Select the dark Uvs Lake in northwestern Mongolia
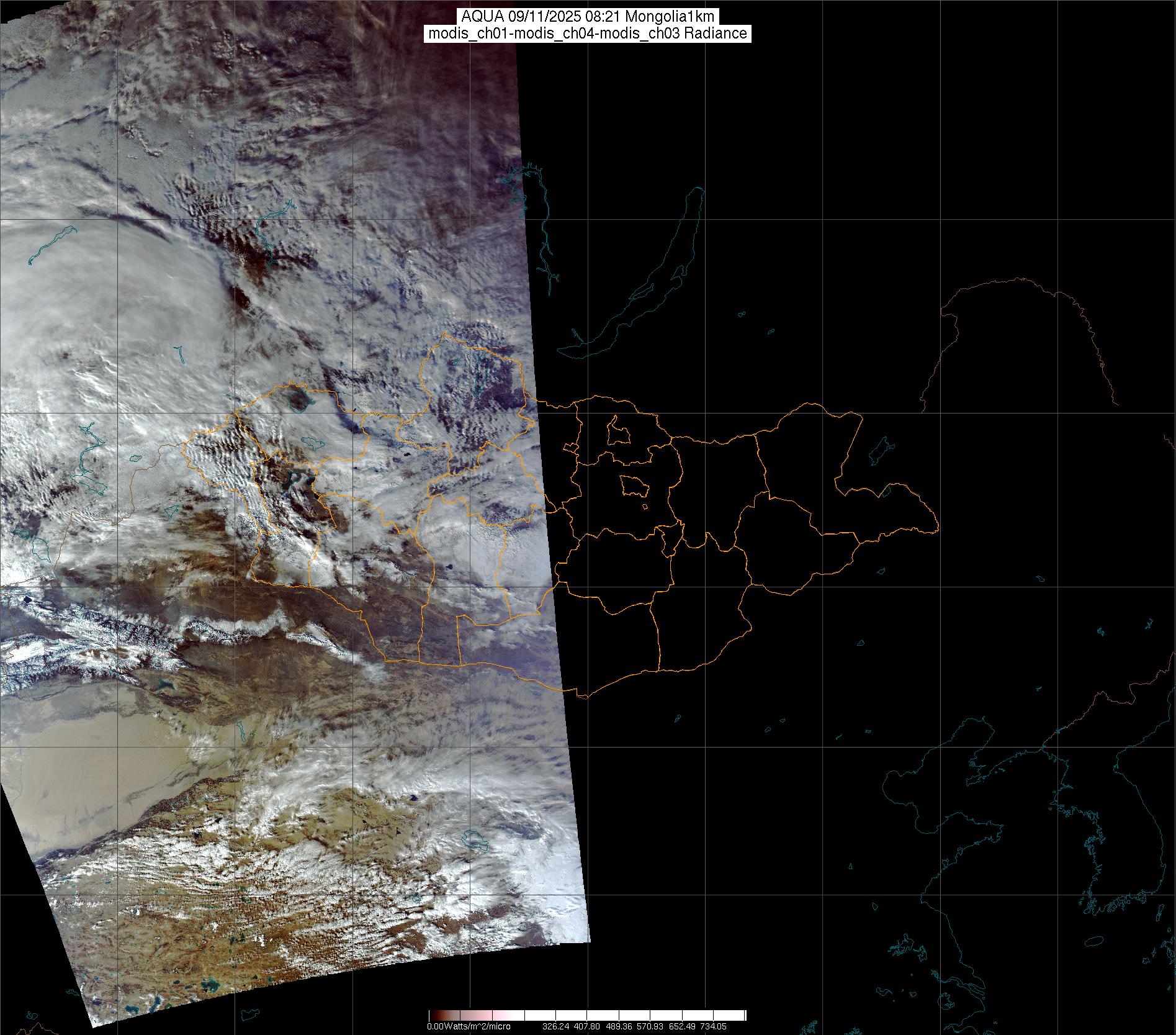This screenshot has width=1176, height=1035. click(300, 399)
